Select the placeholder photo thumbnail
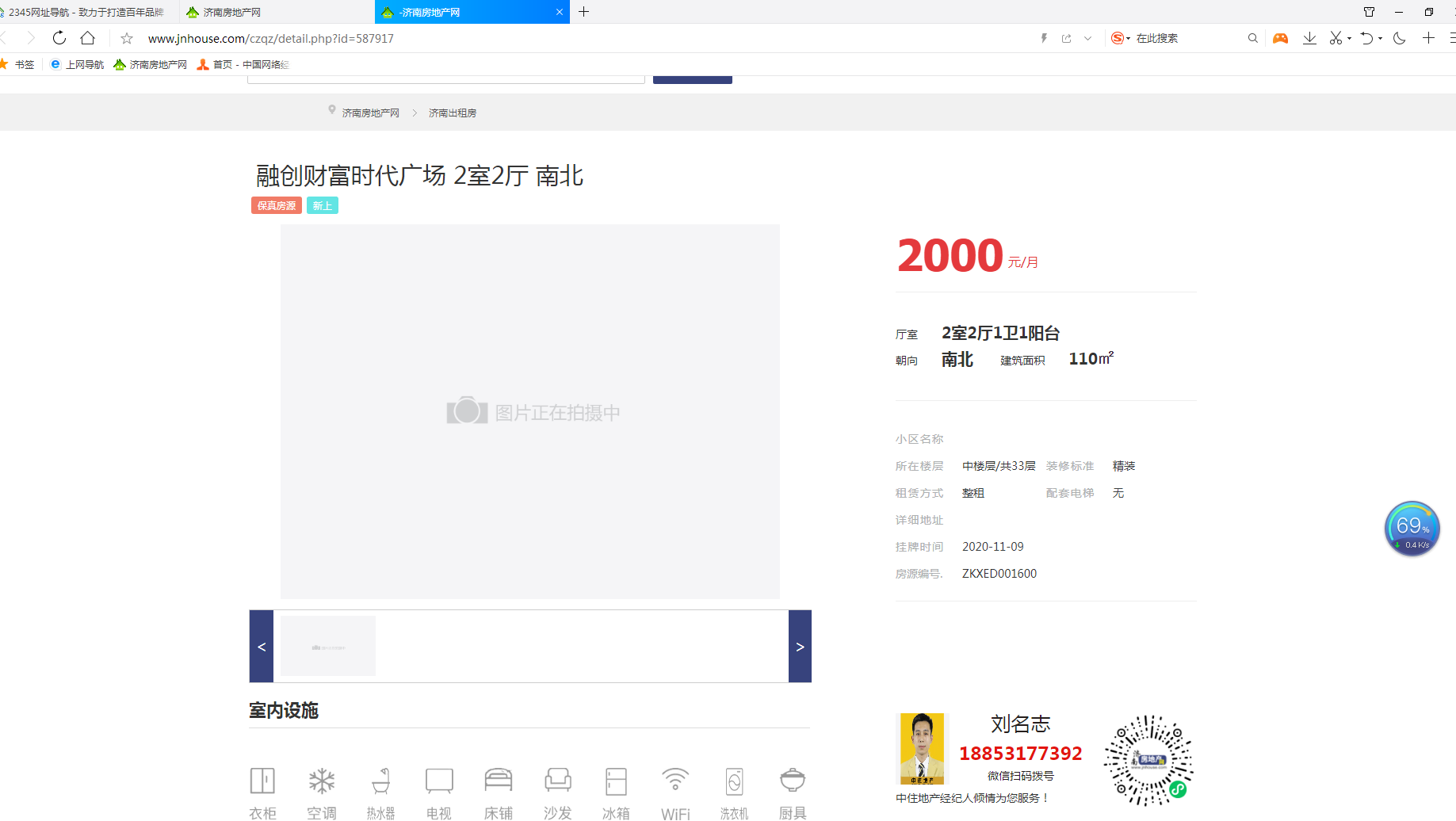1456x821 pixels. pyautogui.click(x=328, y=646)
